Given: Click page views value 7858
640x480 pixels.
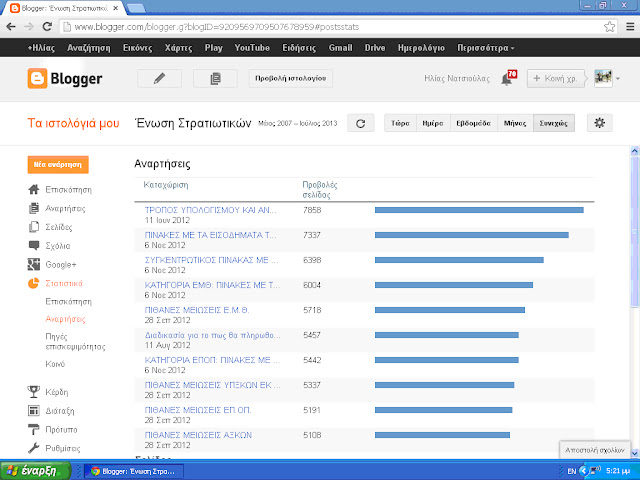Looking at the screenshot, I should [312, 210].
